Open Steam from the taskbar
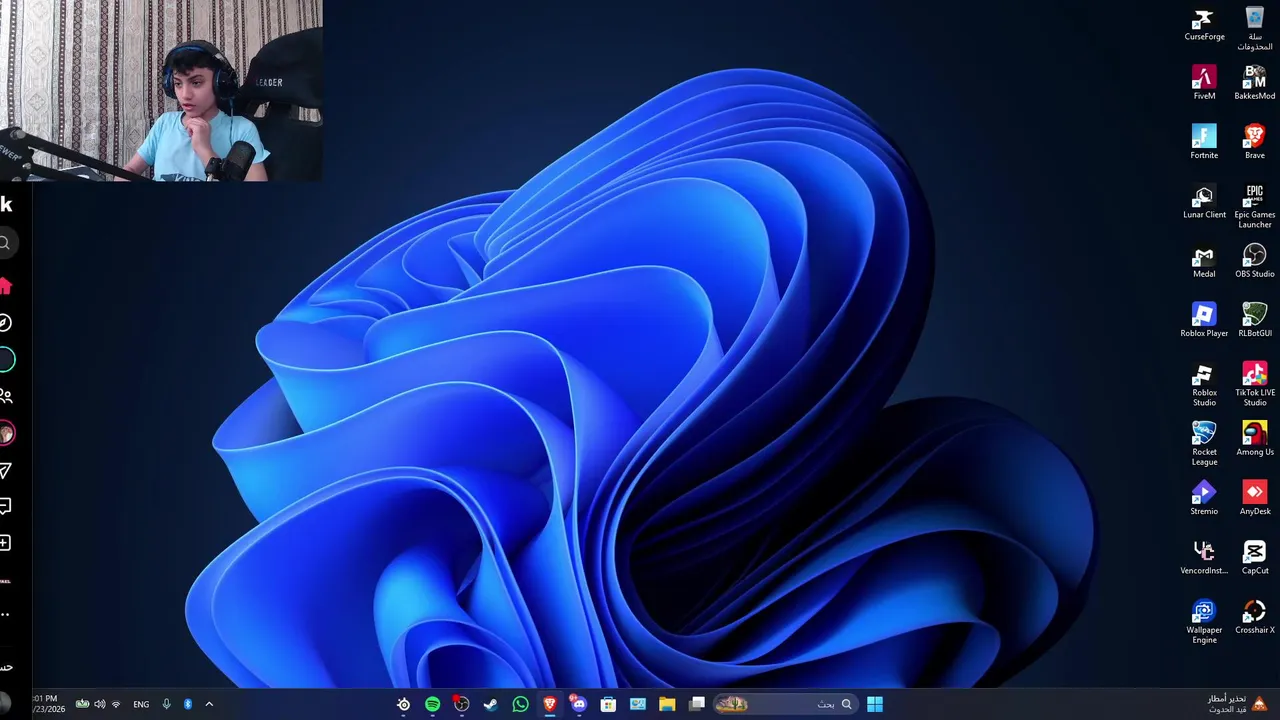Screen dimensions: 1280x720 (491, 704)
